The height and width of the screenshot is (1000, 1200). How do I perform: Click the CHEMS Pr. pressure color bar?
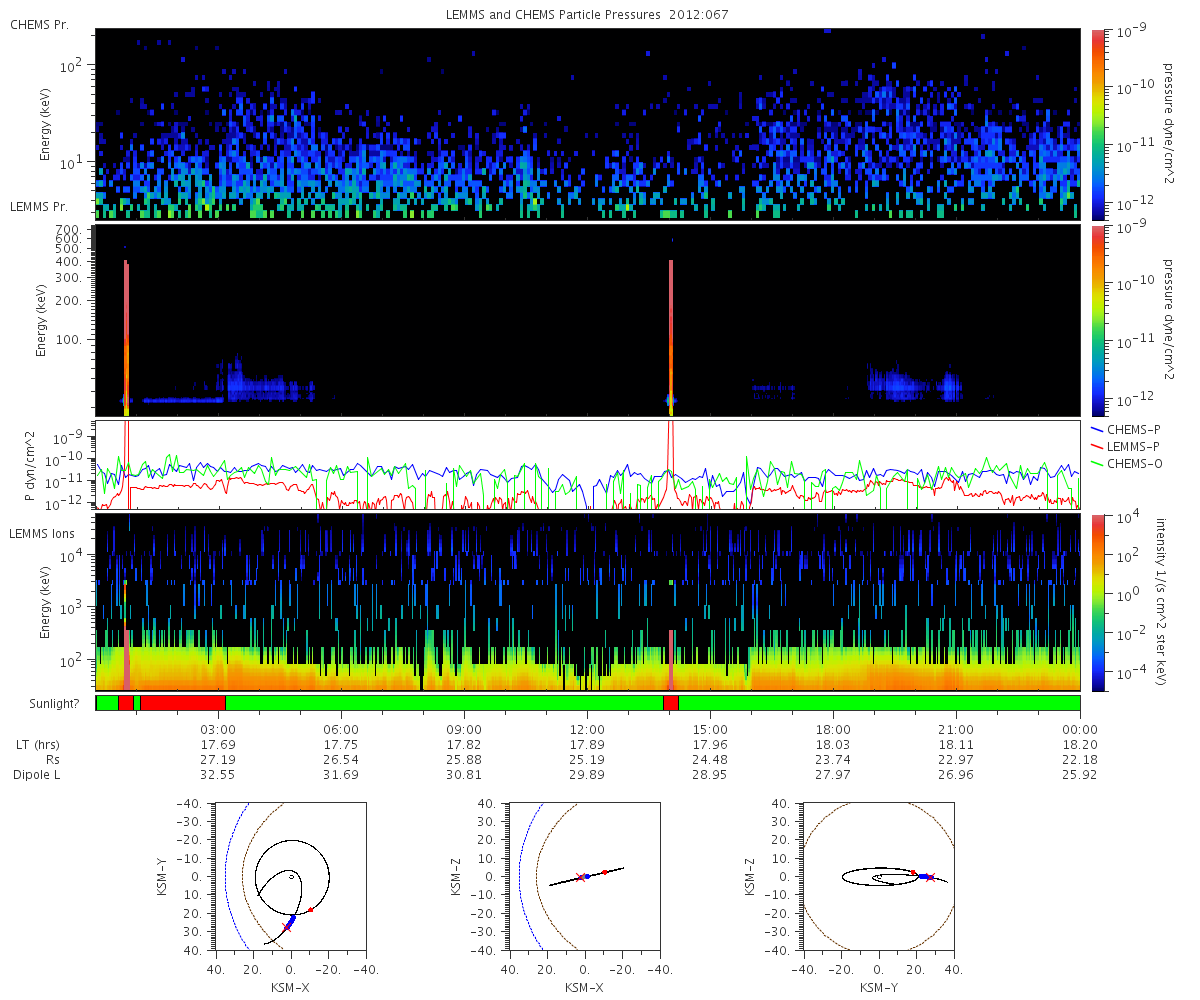click(1097, 124)
